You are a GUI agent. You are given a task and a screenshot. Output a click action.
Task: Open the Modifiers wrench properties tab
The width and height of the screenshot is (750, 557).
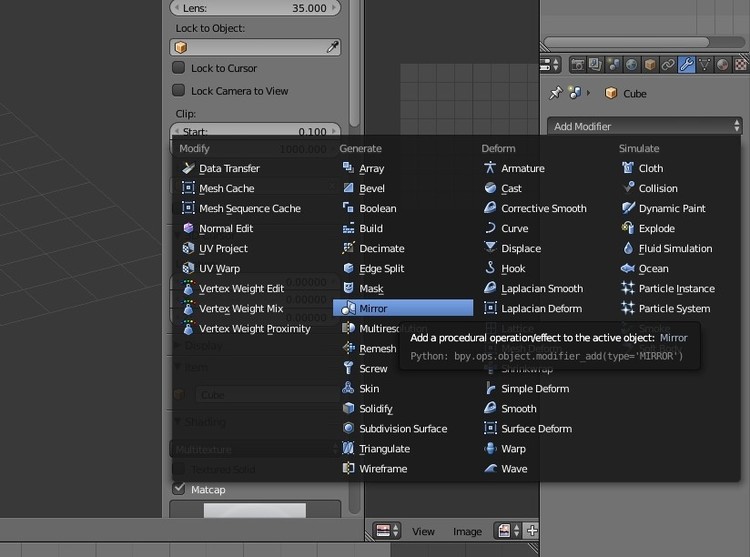click(686, 65)
